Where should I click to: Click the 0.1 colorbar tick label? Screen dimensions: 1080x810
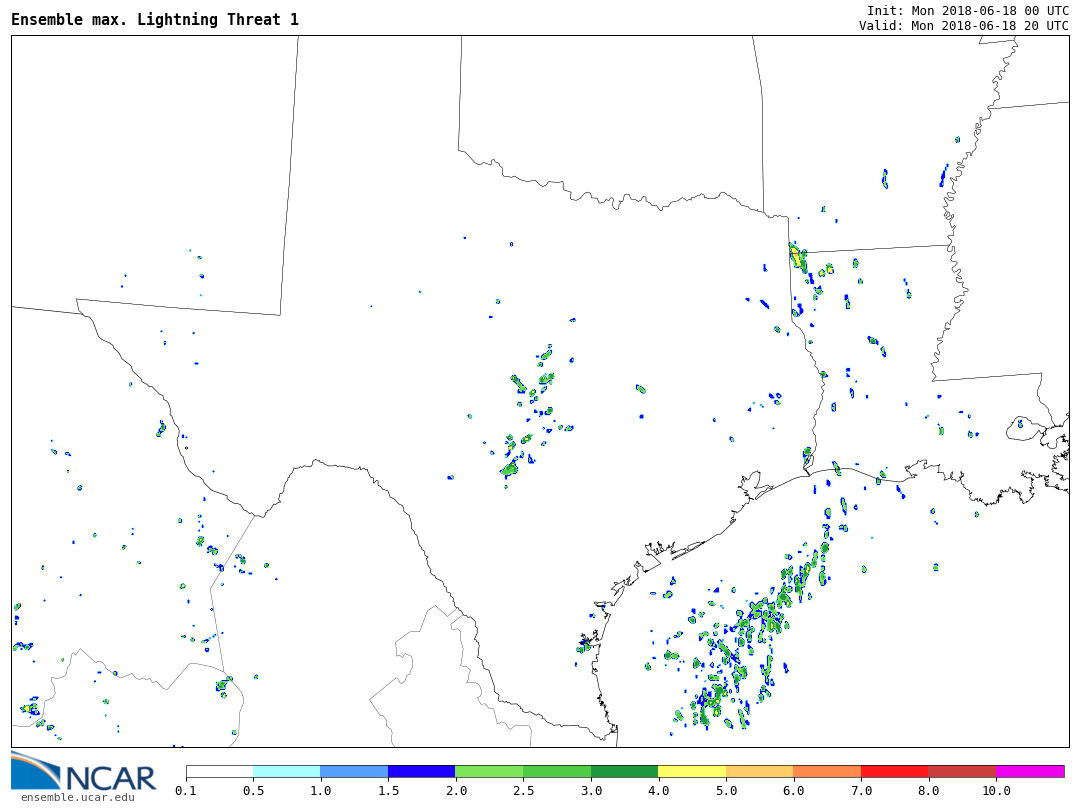[186, 791]
